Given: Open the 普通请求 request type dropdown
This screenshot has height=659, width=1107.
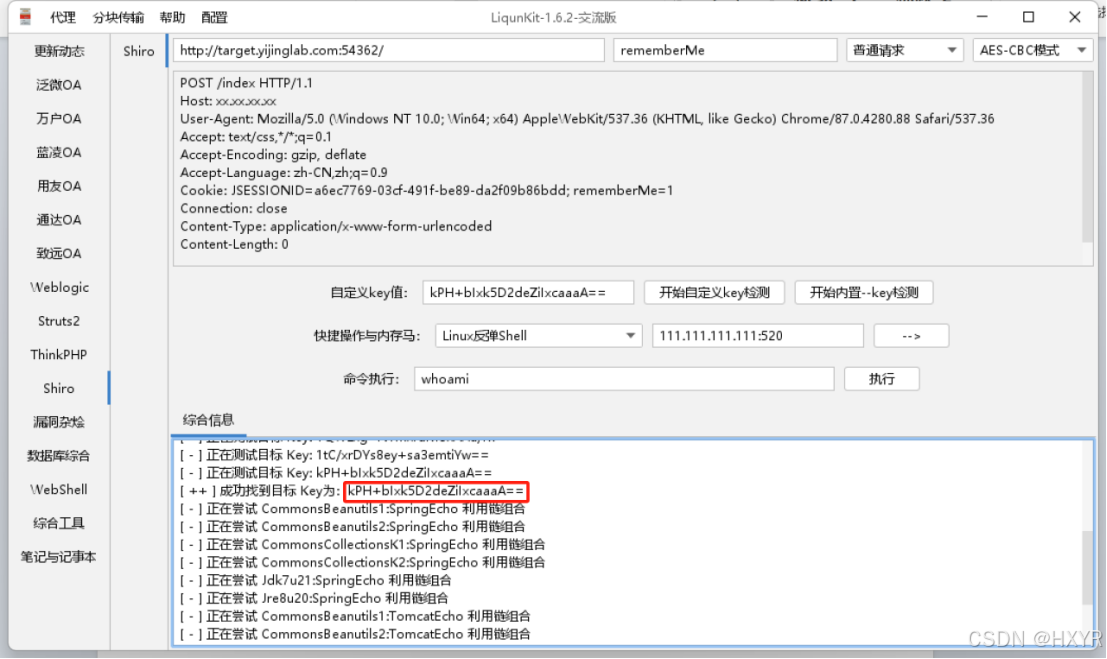Looking at the screenshot, I should click(904, 50).
